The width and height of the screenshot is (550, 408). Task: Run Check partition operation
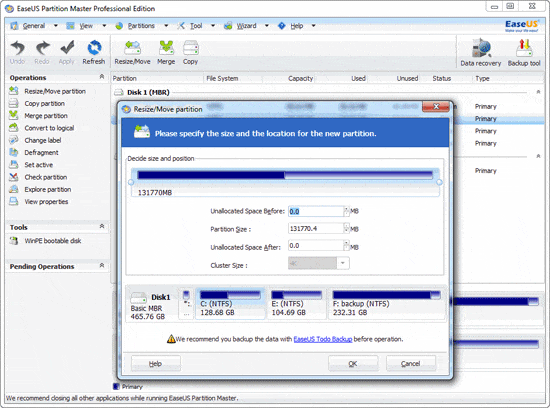coord(45,177)
